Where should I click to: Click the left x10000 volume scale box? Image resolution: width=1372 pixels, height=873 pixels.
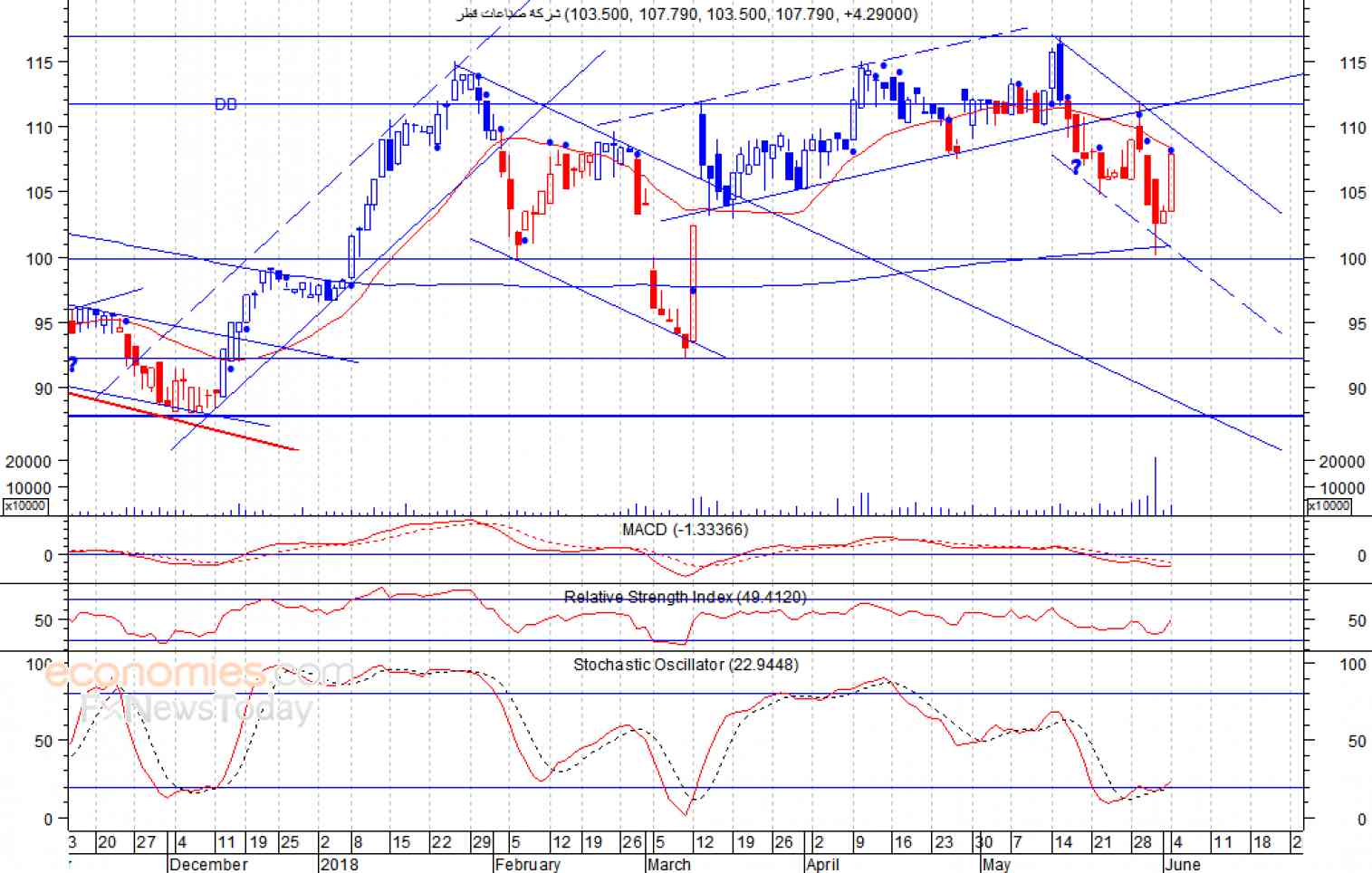coord(25,505)
